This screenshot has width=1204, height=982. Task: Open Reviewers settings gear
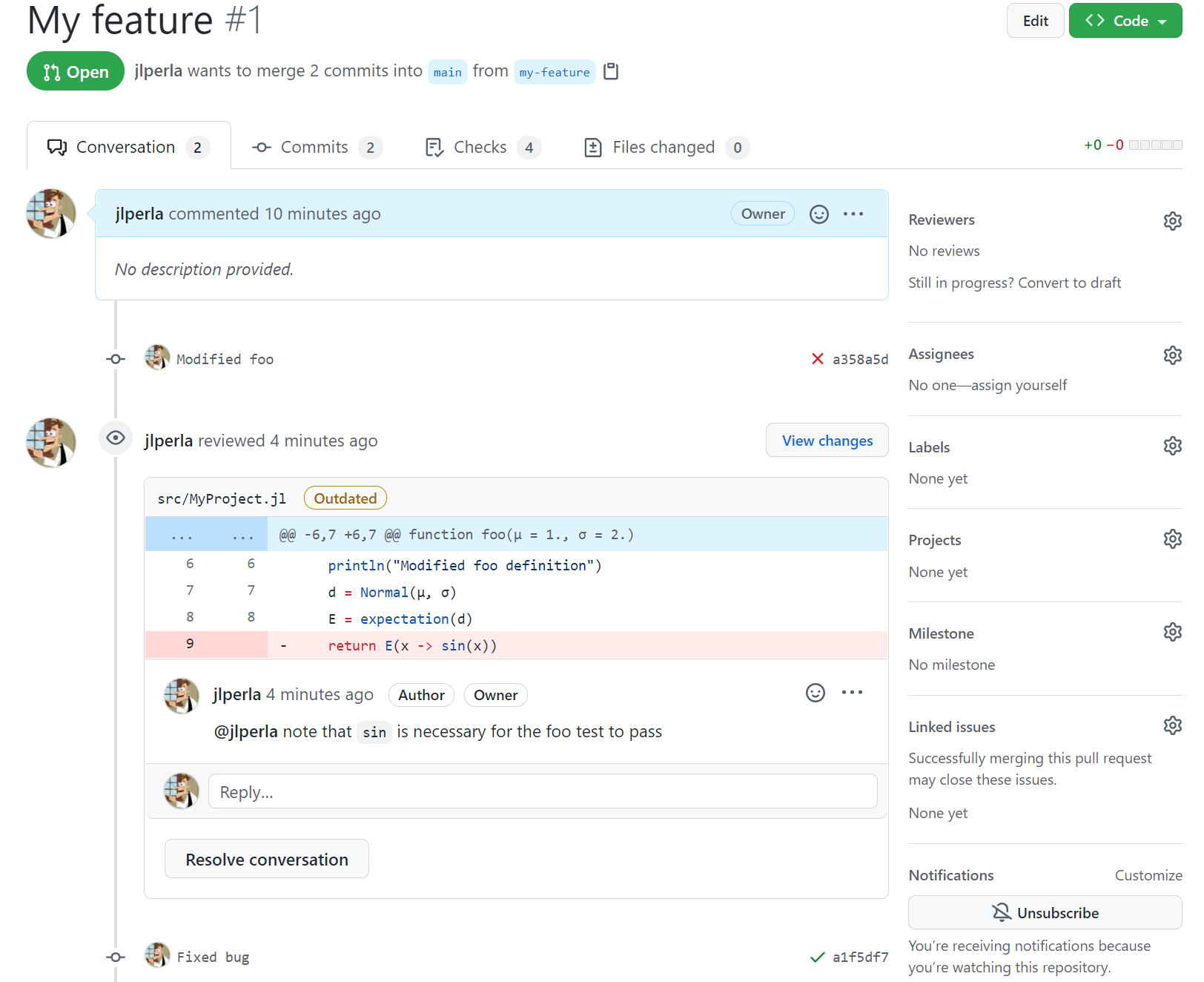[x=1172, y=221]
